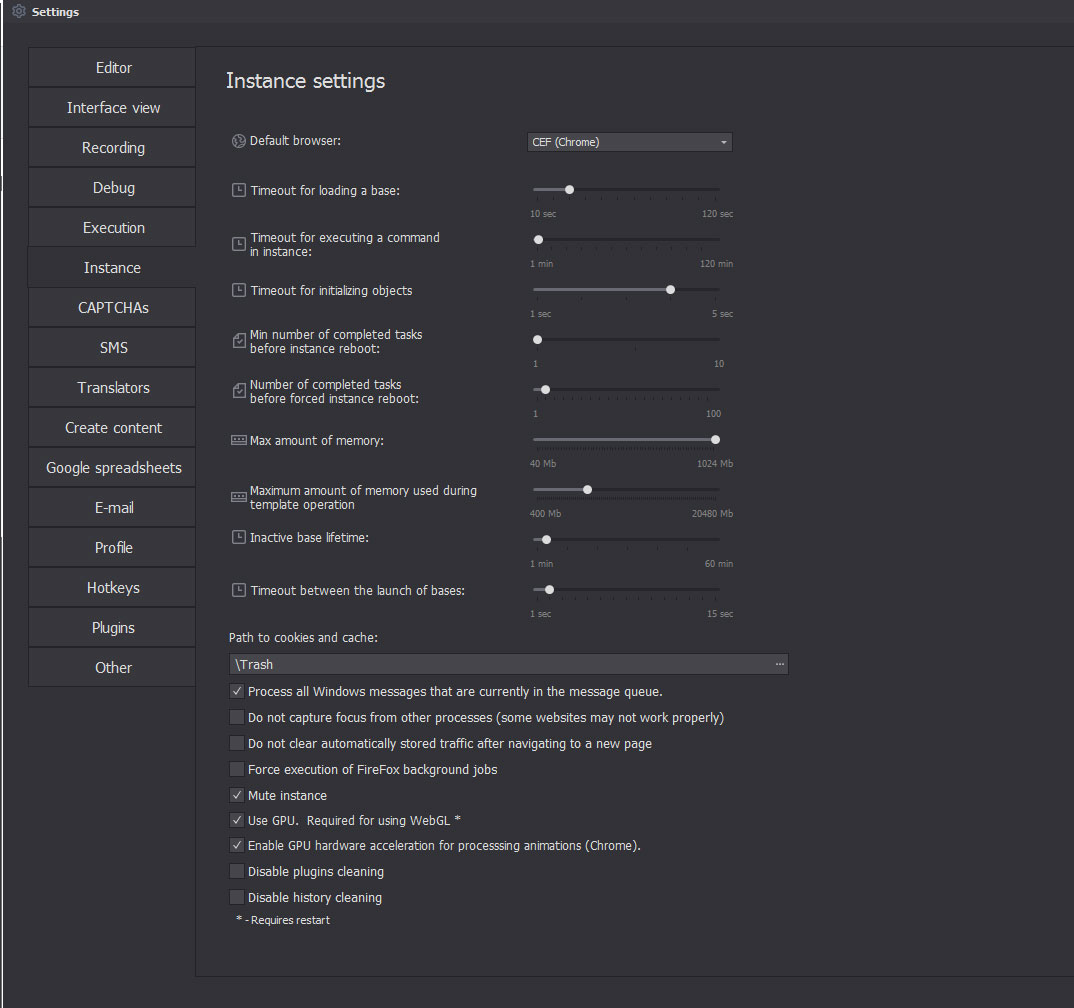1074x1008 pixels.
Task: Uncheck the Mute instance checkbox
Action: pos(237,795)
